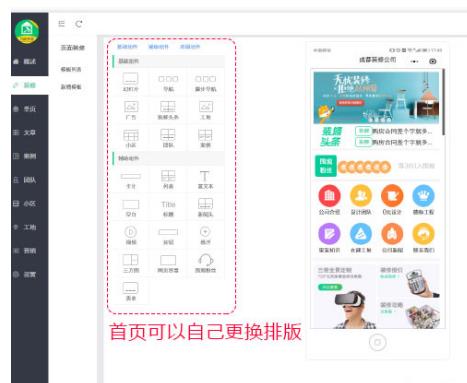Insert the 广告 ad component
Screen dimensions: 467x383
[131, 110]
